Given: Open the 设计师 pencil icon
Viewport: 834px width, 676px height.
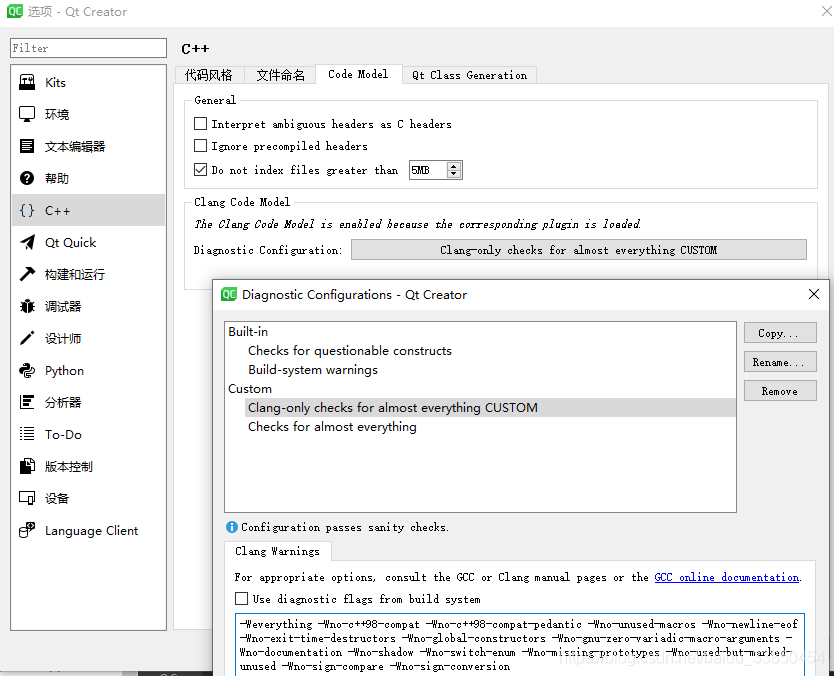Looking at the screenshot, I should tap(27, 338).
